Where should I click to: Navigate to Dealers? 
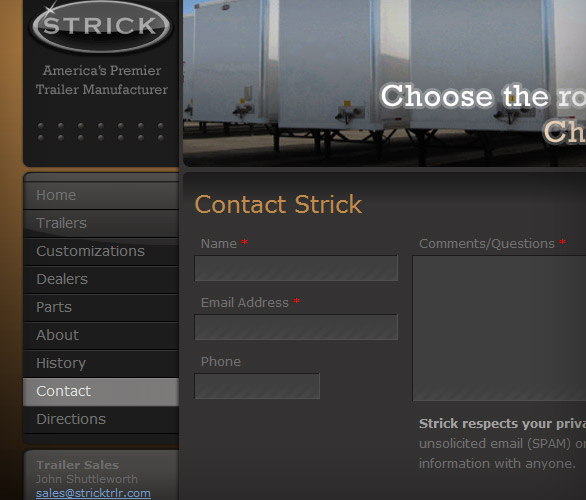pyautogui.click(x=101, y=279)
